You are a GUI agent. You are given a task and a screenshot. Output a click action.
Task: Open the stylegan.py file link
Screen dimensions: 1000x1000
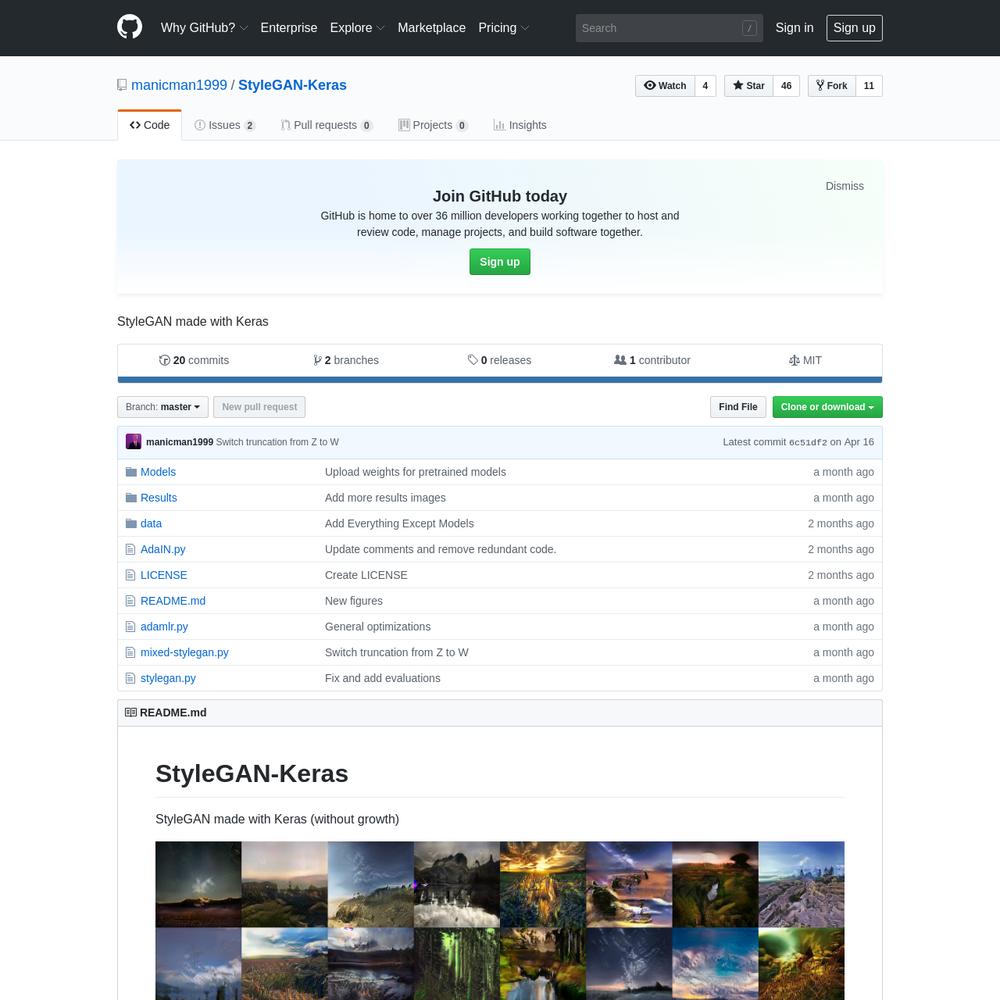[168, 678]
